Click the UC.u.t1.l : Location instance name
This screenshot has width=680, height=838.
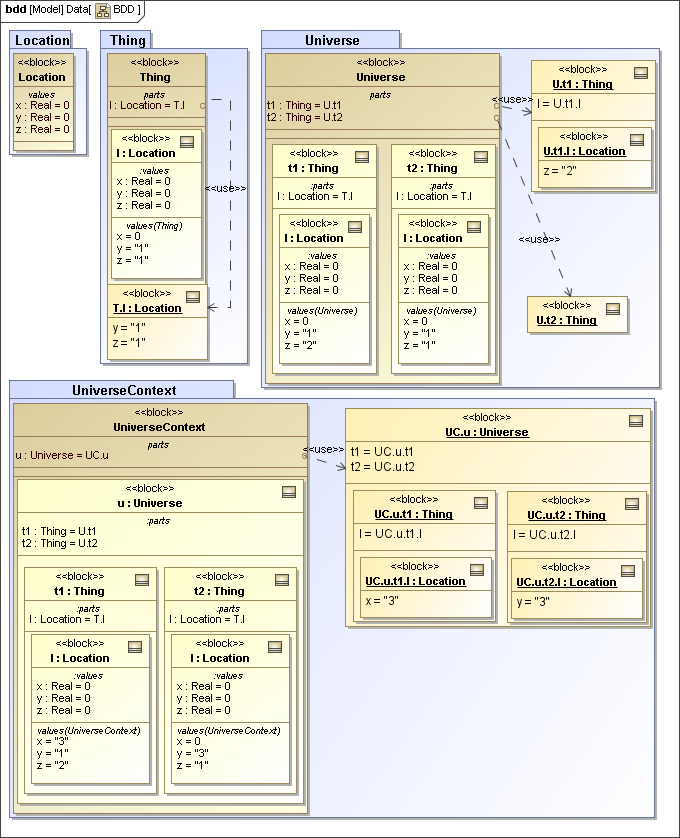tap(415, 581)
